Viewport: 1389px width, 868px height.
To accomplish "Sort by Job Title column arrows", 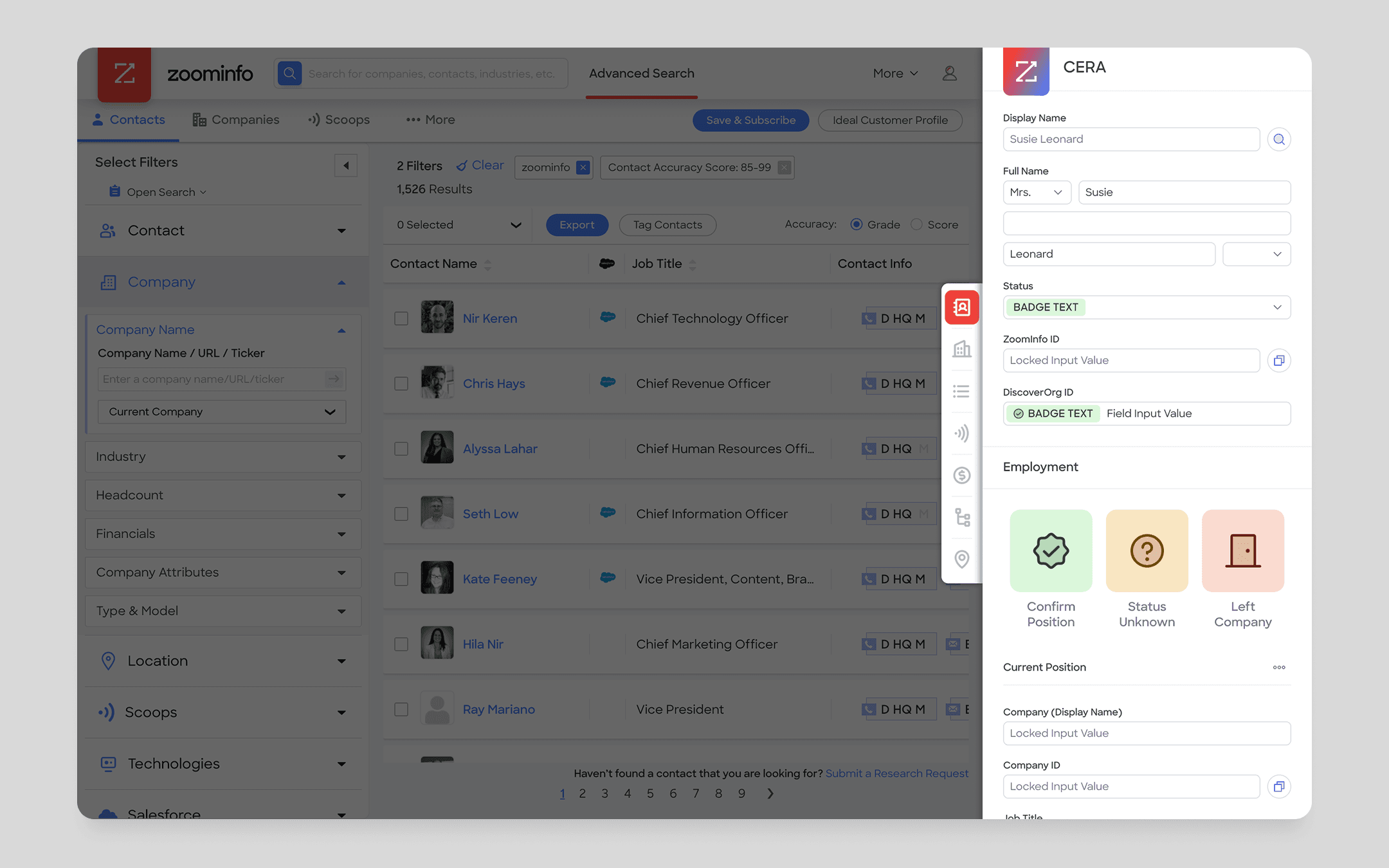I will click(693, 264).
